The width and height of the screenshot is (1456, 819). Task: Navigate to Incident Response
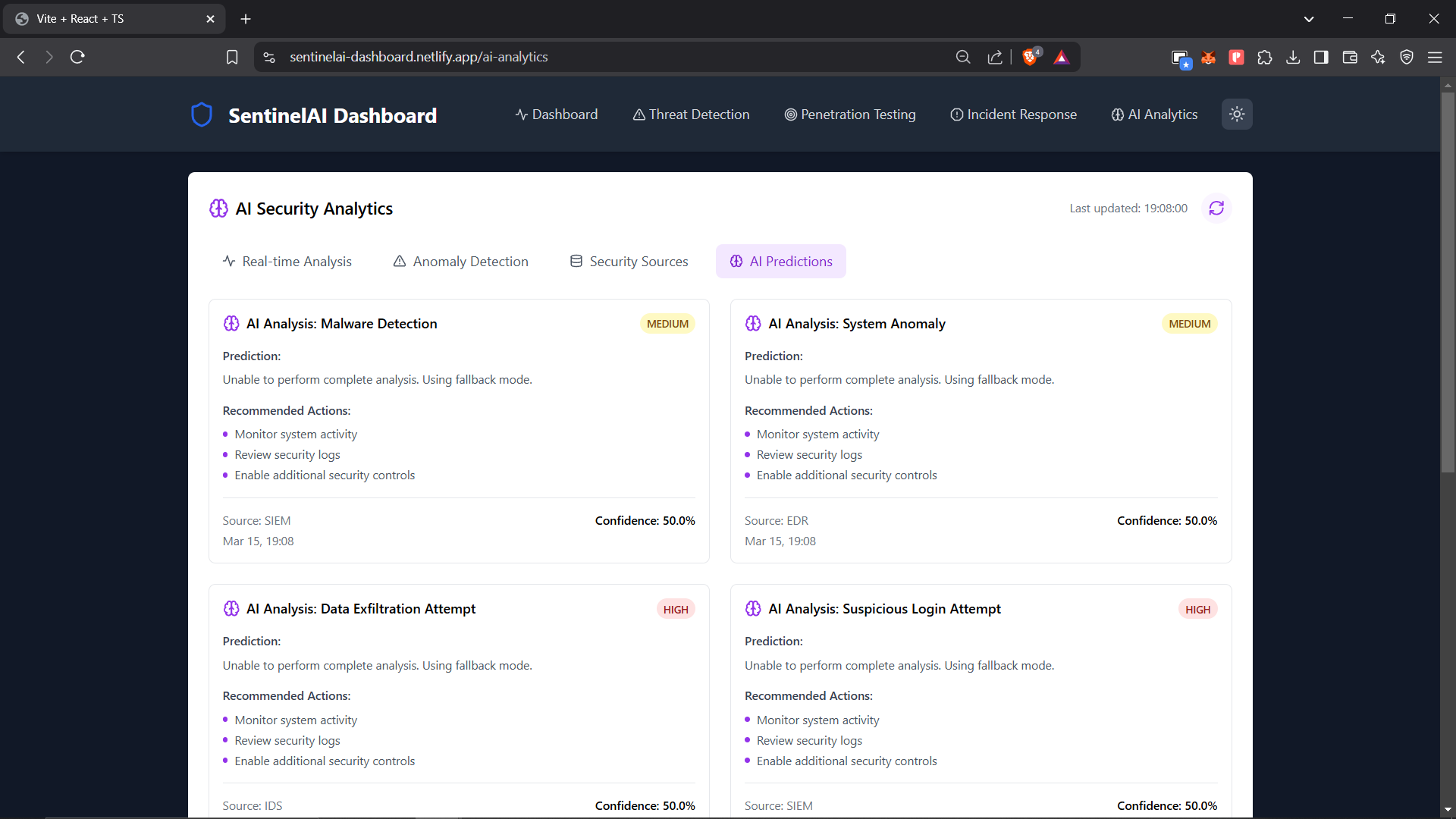[x=1014, y=115]
